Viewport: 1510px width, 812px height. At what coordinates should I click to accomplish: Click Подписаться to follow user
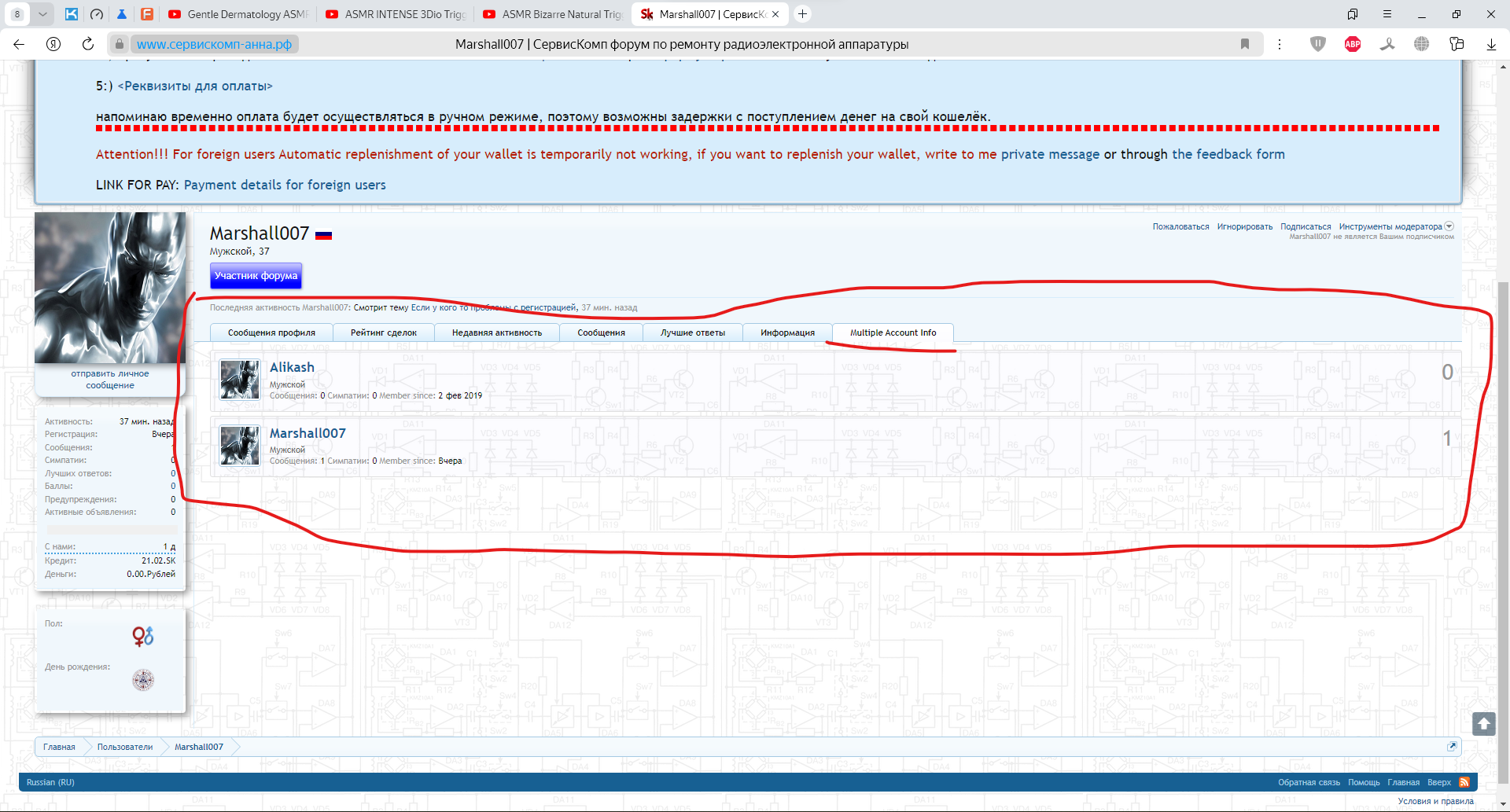1306,226
